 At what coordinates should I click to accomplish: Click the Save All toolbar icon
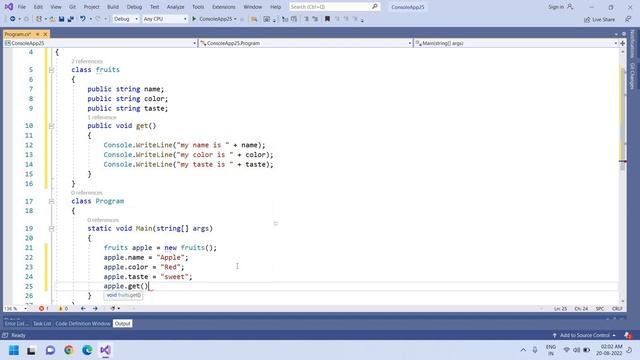(71, 19)
